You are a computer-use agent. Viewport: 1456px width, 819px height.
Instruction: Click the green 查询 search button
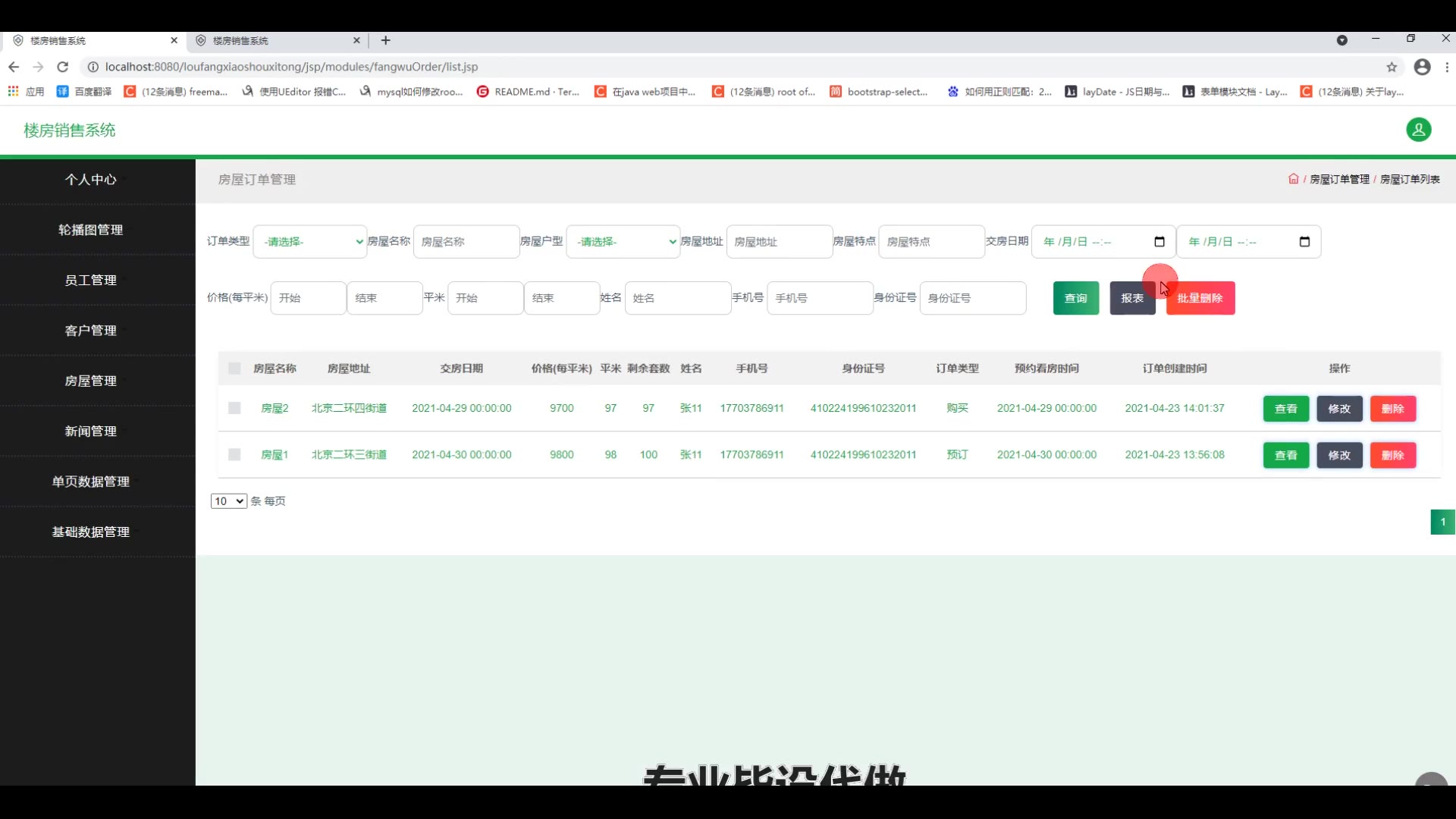1075,298
